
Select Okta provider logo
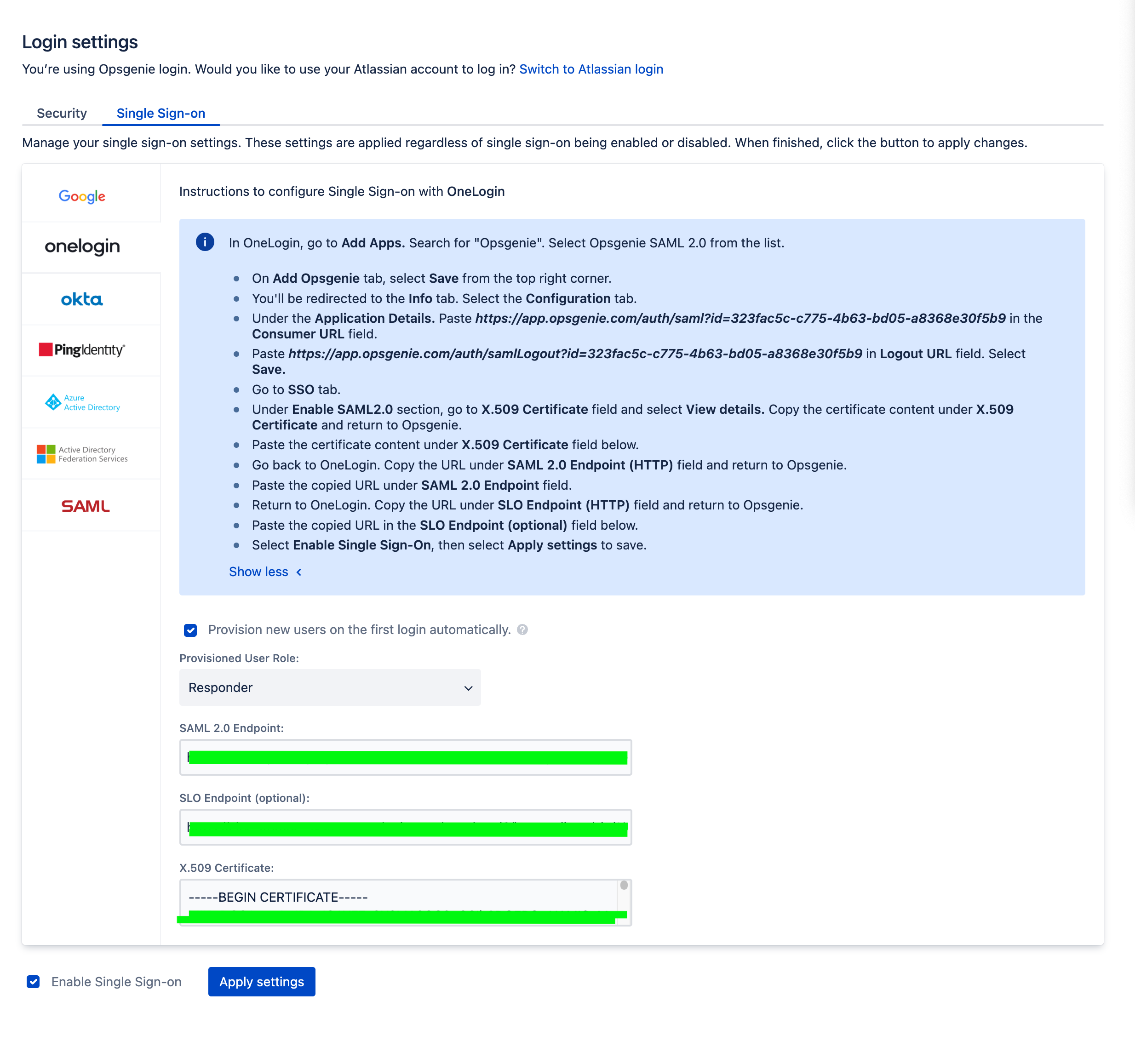point(82,299)
